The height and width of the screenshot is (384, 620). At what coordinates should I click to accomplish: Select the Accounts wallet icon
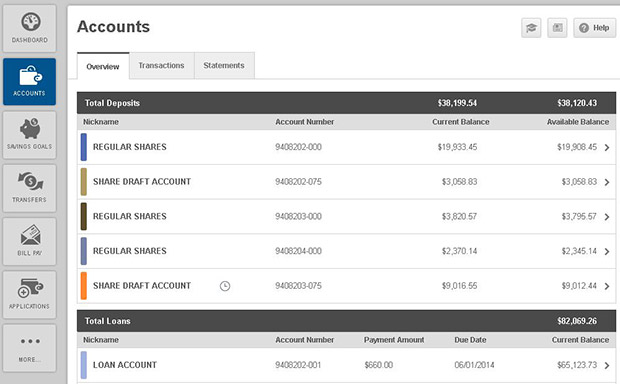pos(30,82)
